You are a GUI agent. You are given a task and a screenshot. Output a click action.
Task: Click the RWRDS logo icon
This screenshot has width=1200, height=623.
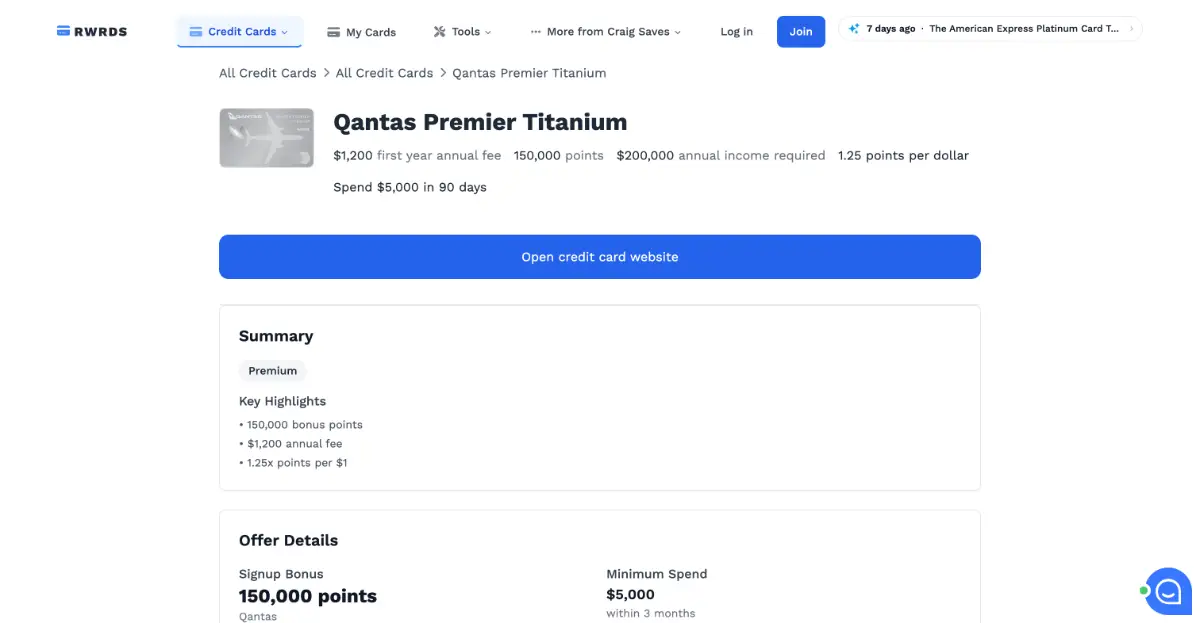coord(64,31)
